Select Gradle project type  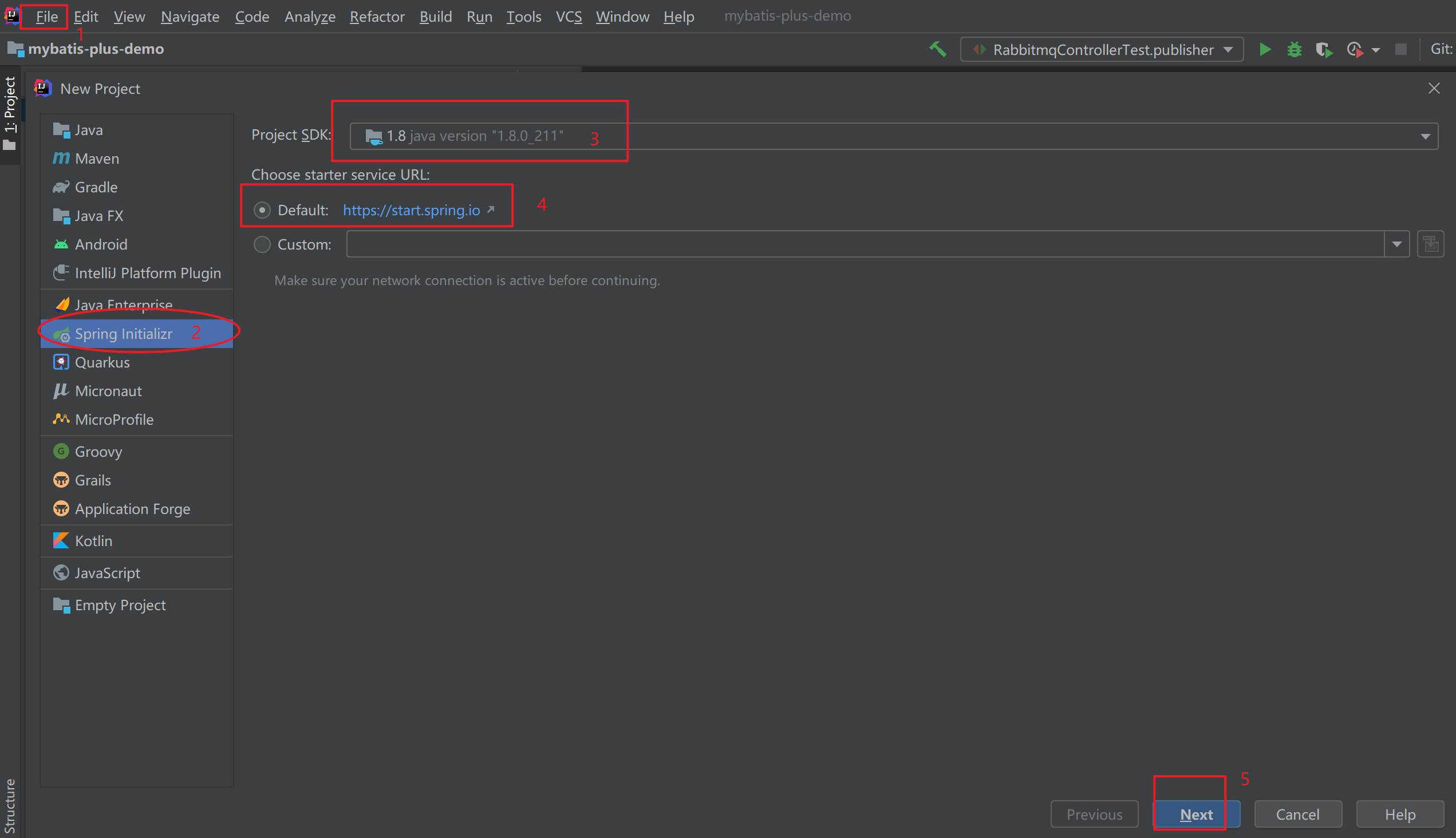coord(137,187)
